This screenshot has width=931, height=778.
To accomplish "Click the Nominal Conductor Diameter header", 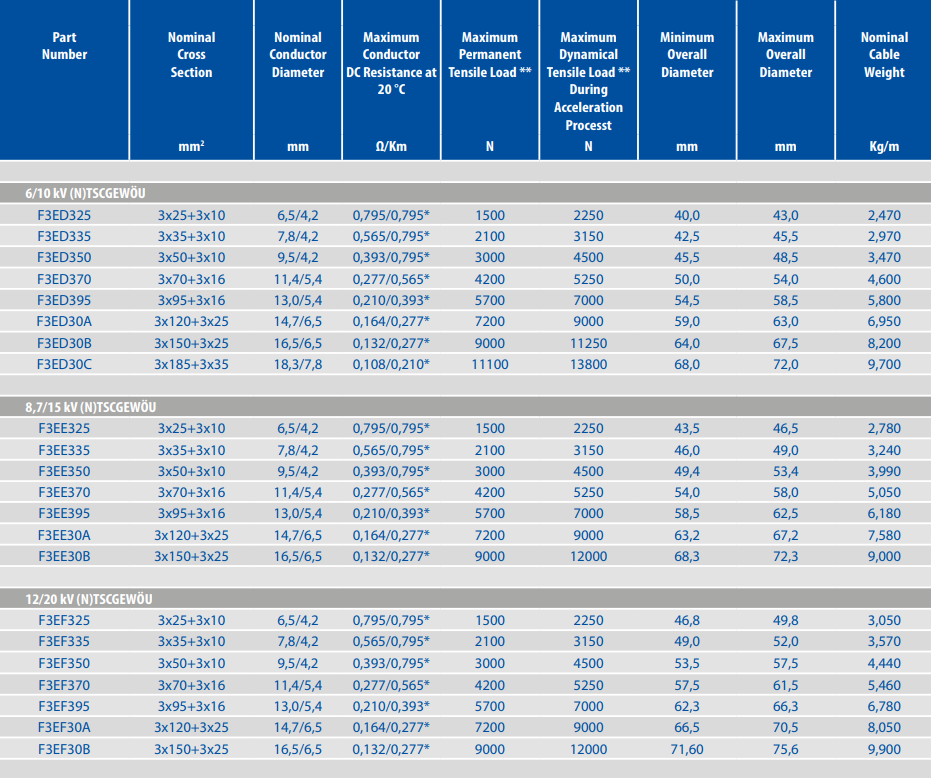I will click(297, 55).
